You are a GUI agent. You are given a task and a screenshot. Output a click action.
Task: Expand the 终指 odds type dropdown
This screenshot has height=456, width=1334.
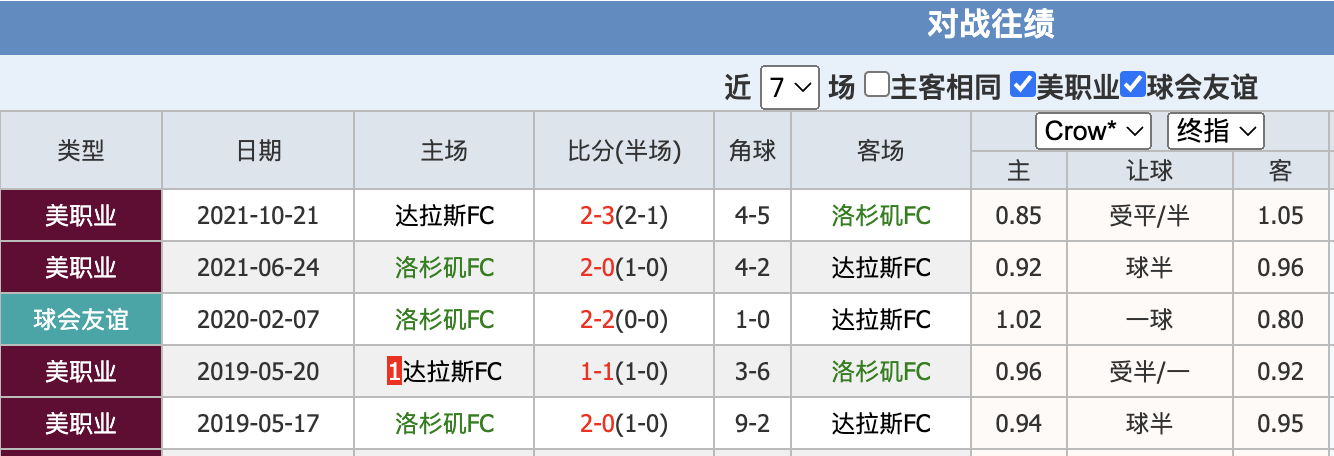1217,131
